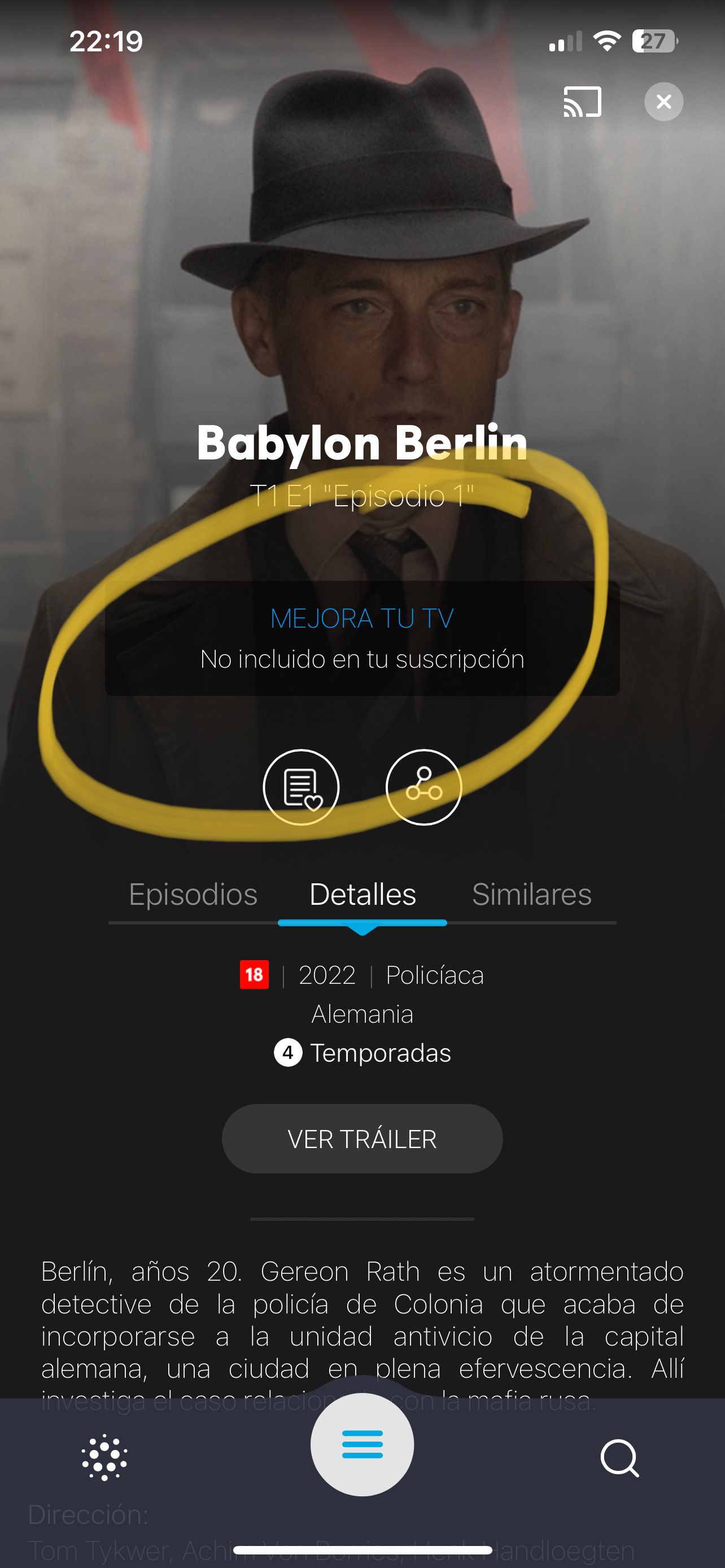725x1568 pixels.
Task: Open the Similares tab
Action: 531,894
